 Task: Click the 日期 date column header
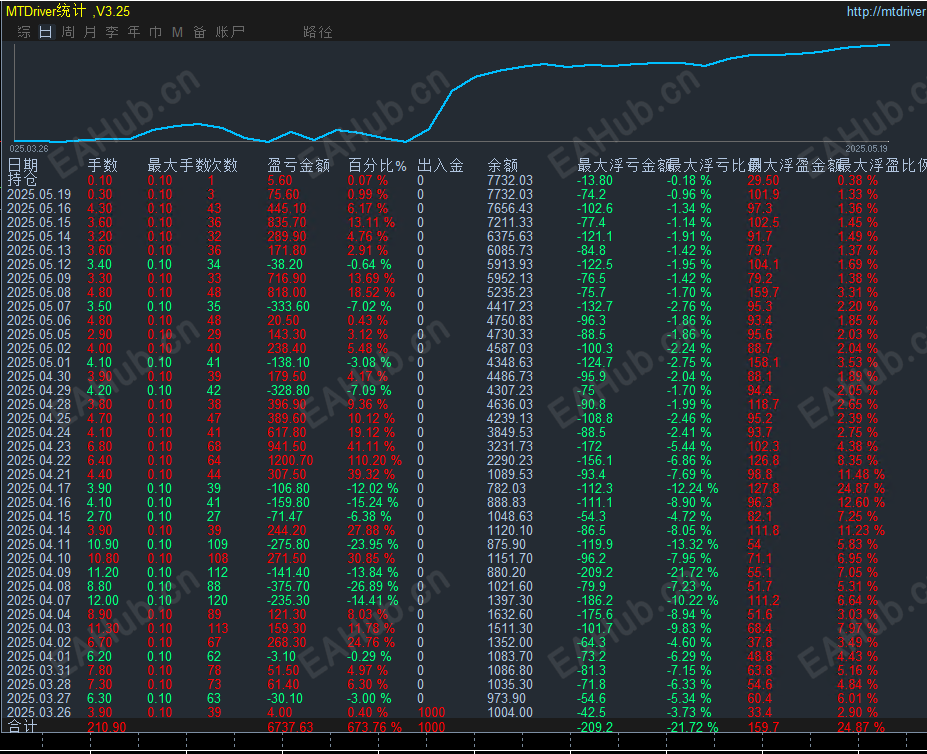tap(23, 166)
